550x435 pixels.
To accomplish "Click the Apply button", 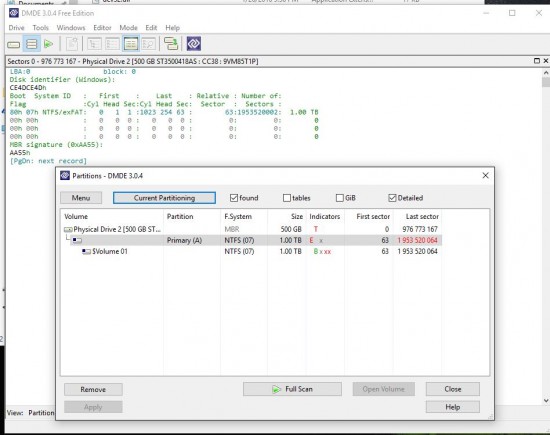I will click(x=93, y=407).
